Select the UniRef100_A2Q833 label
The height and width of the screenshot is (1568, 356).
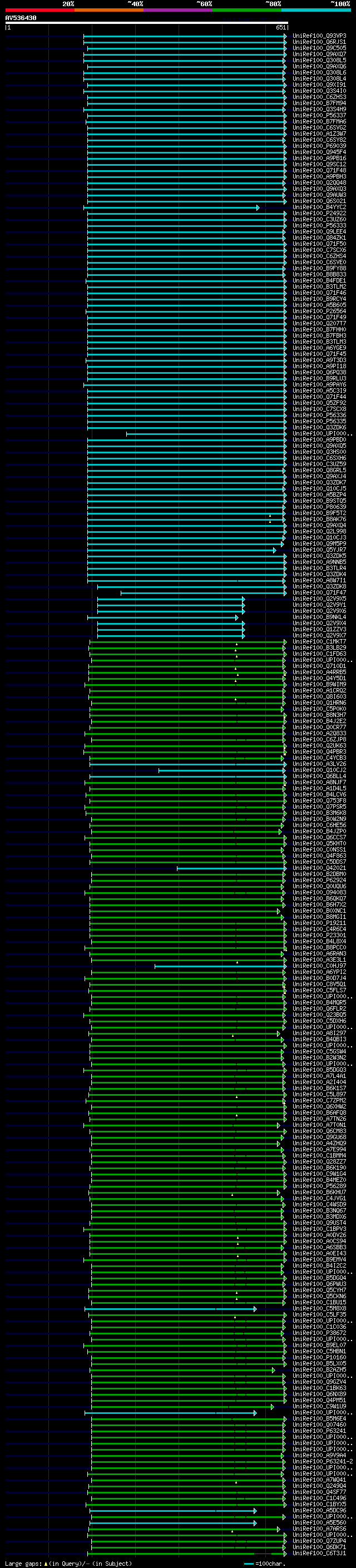coord(319,733)
